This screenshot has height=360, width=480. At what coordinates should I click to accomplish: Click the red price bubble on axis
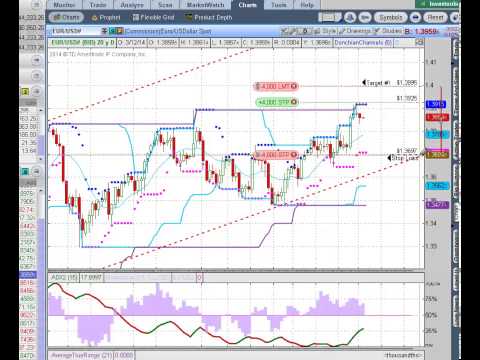(x=437, y=117)
